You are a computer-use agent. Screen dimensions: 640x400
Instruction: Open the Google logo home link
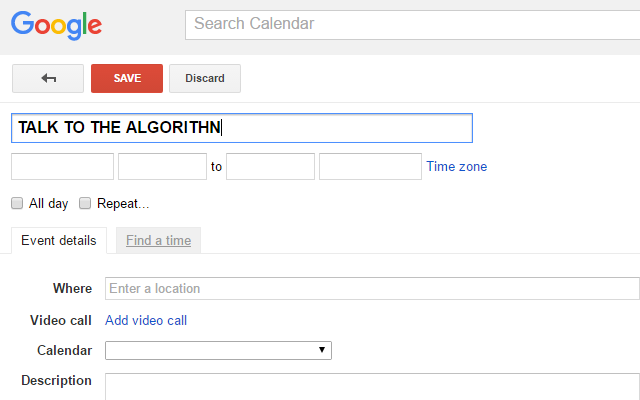tap(56, 25)
